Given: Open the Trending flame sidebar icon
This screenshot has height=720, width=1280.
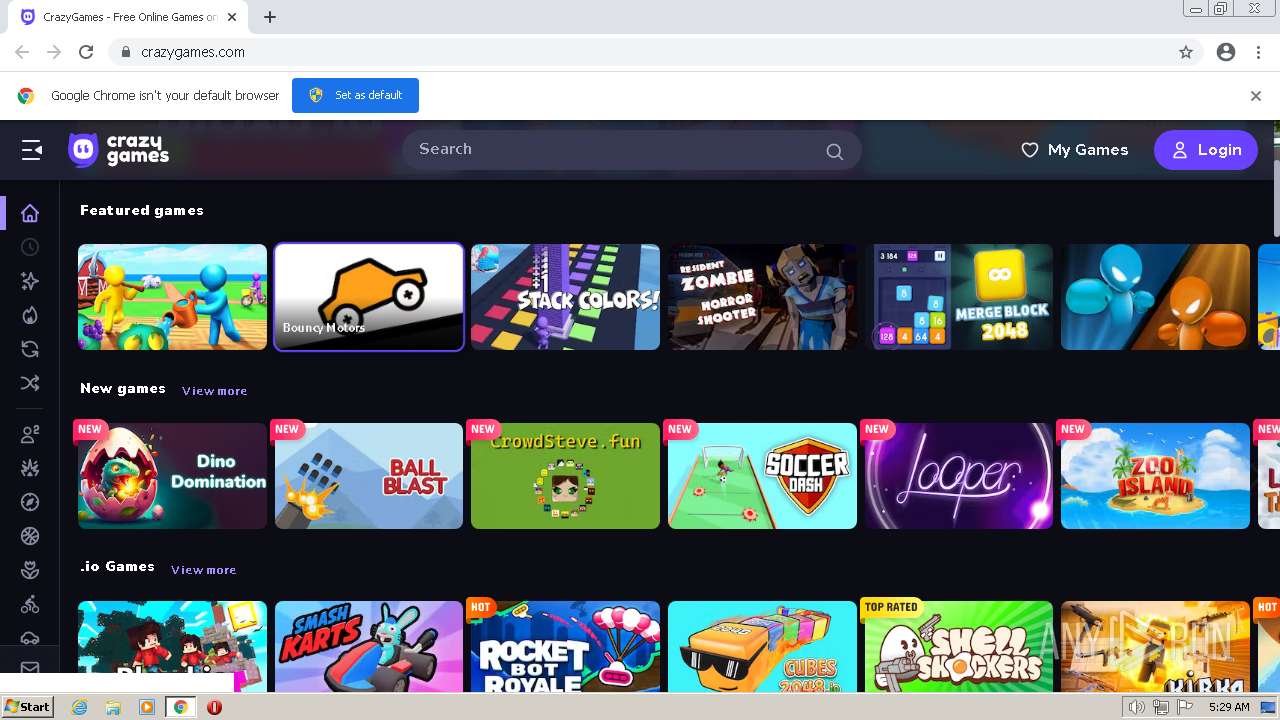Looking at the screenshot, I should pyautogui.click(x=30, y=315).
